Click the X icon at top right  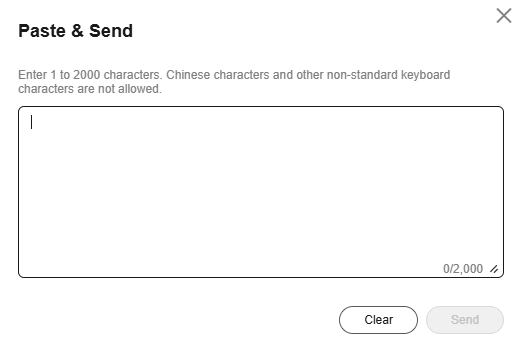pyautogui.click(x=504, y=15)
